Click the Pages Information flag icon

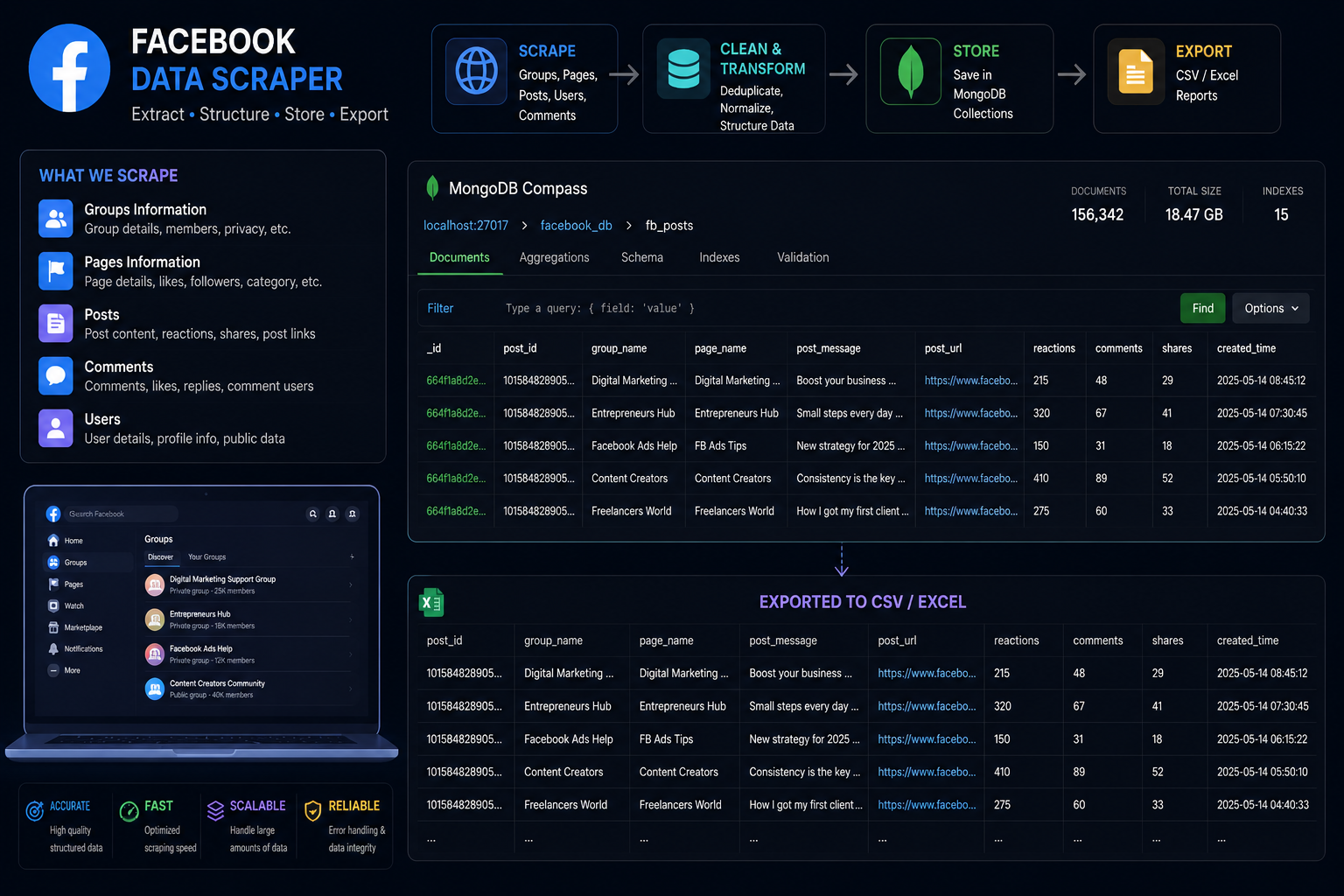[56, 271]
